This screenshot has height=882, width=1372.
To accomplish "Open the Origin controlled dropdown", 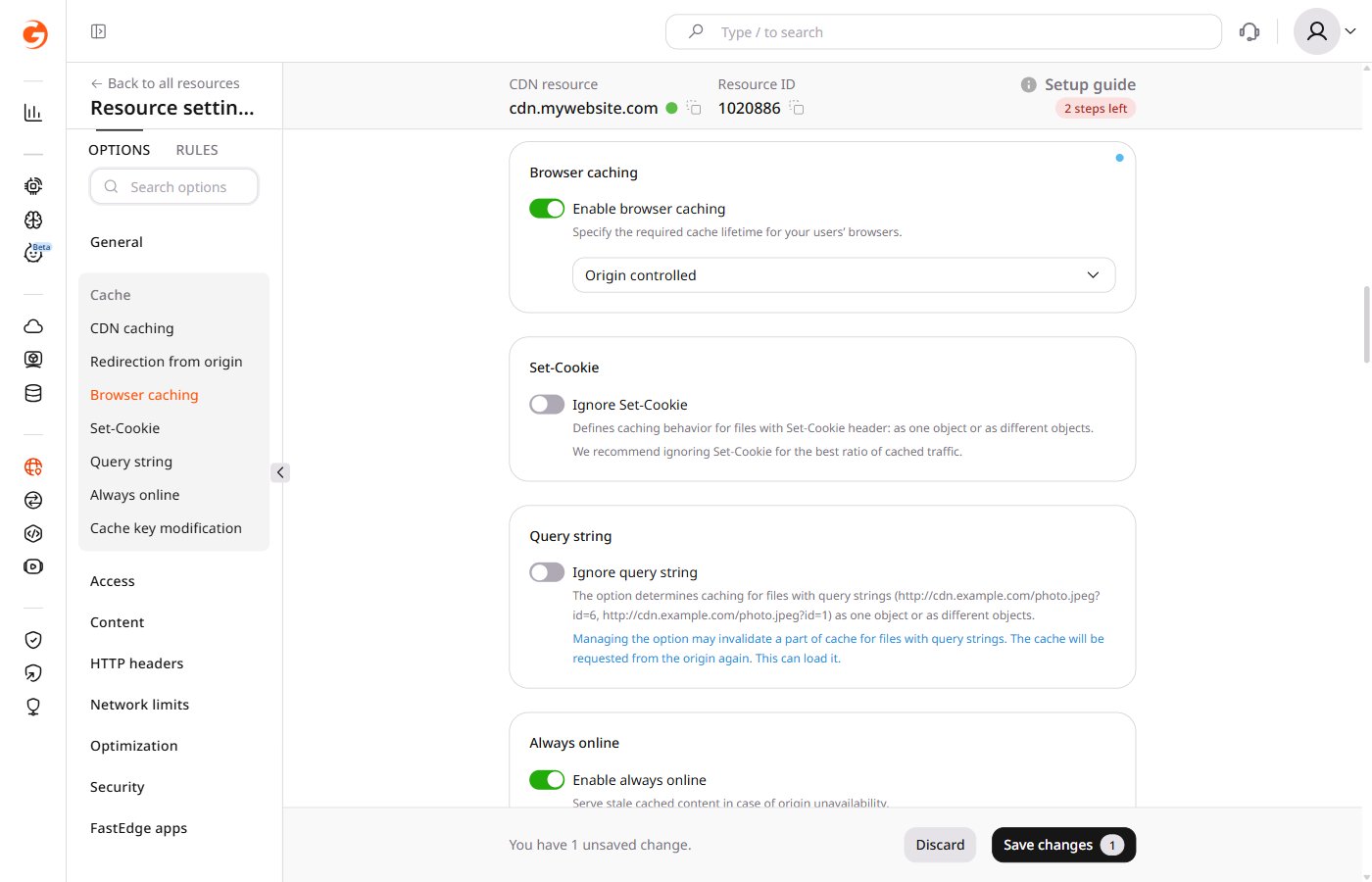I will click(x=844, y=275).
